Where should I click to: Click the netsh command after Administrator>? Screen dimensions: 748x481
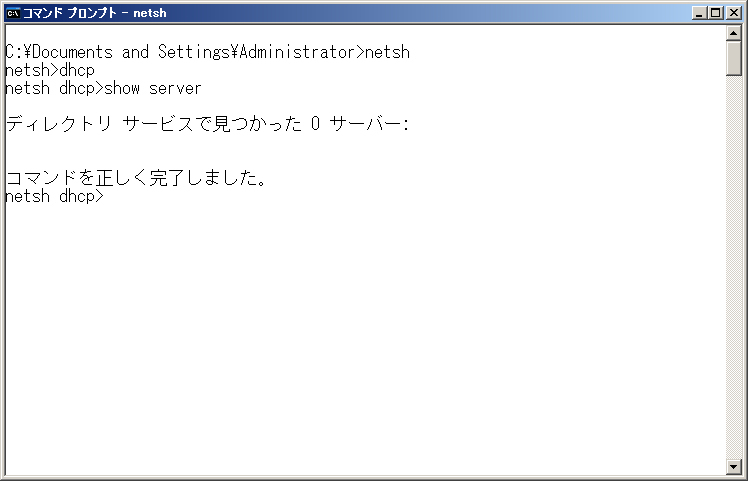coord(387,52)
